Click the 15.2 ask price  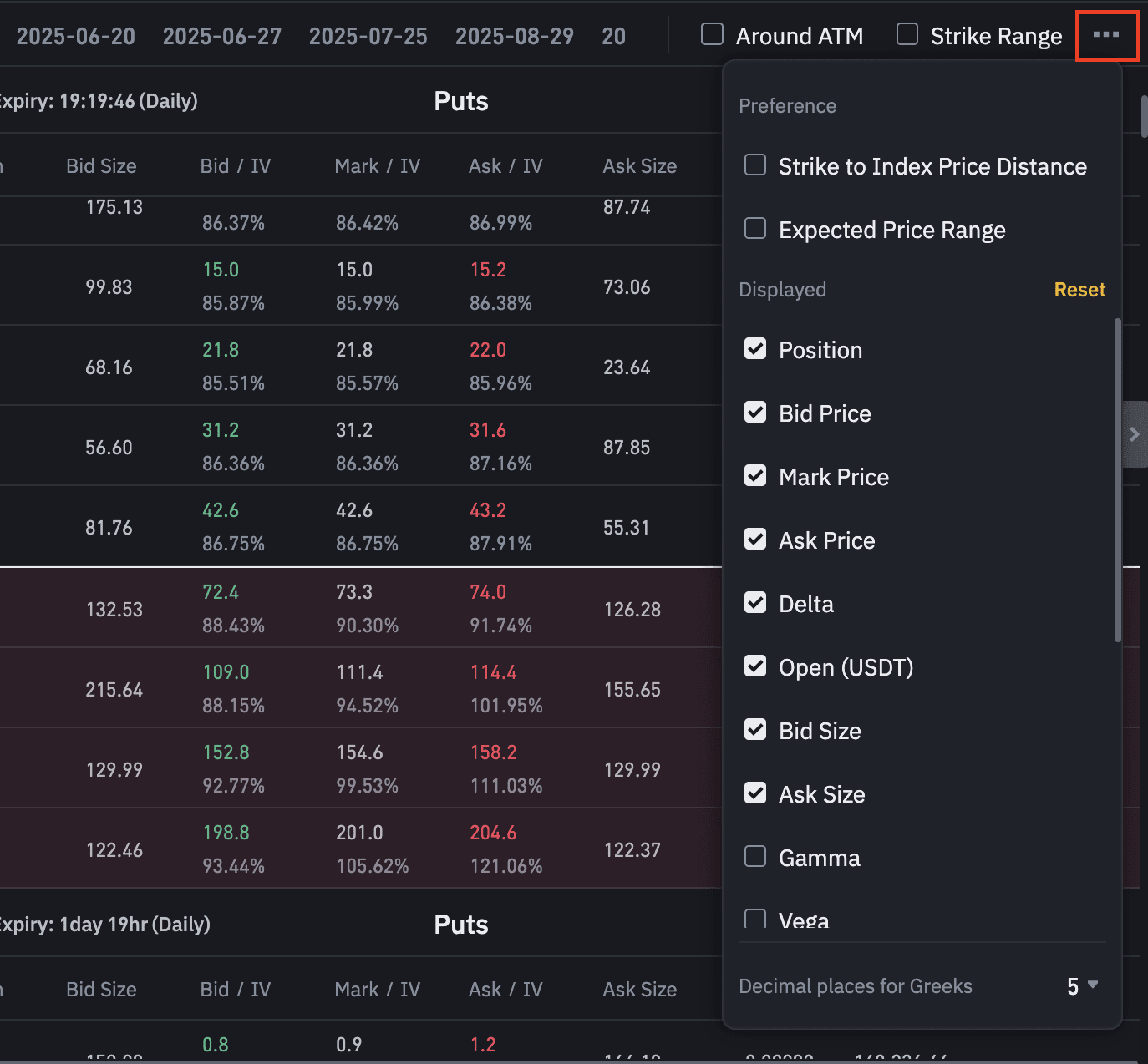(488, 270)
